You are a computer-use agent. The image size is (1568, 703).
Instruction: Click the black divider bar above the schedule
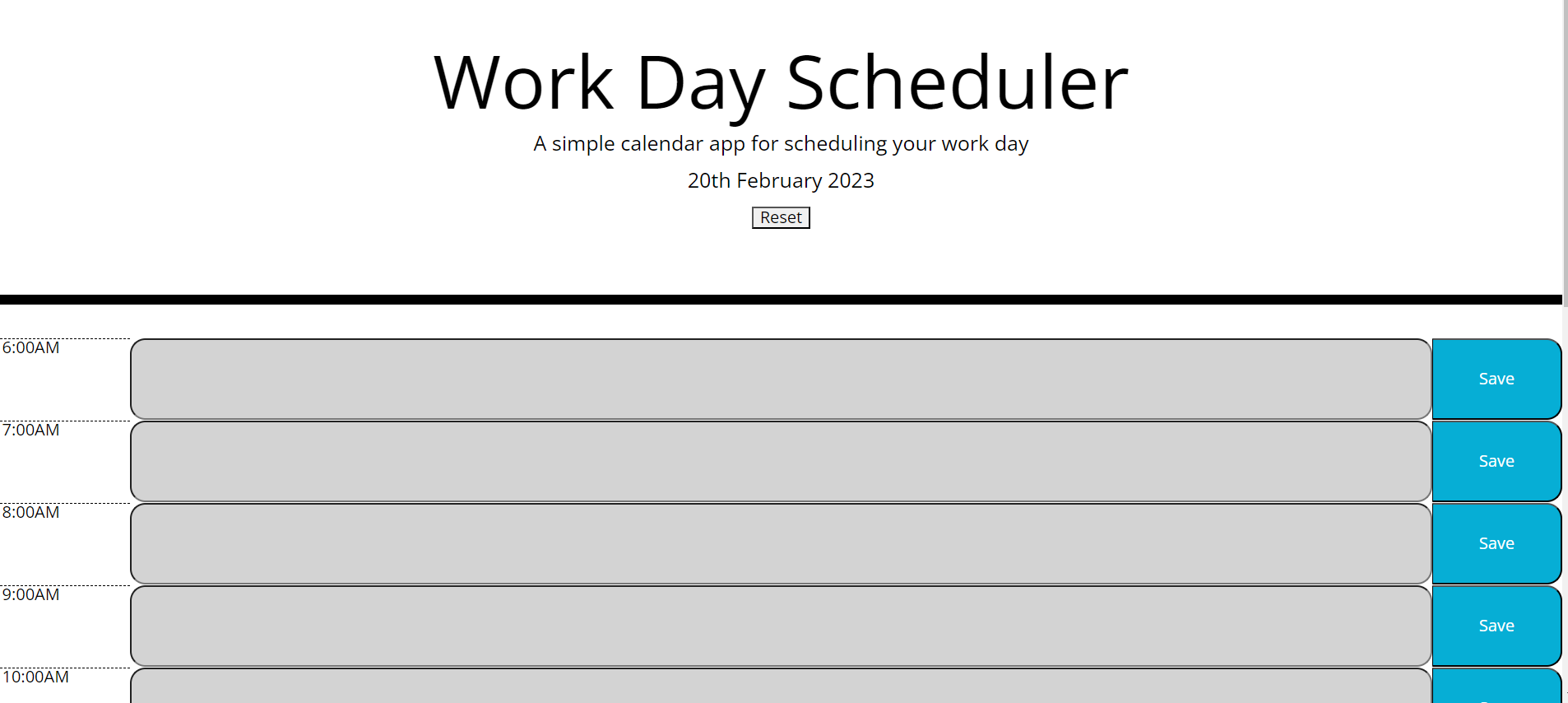click(780, 298)
